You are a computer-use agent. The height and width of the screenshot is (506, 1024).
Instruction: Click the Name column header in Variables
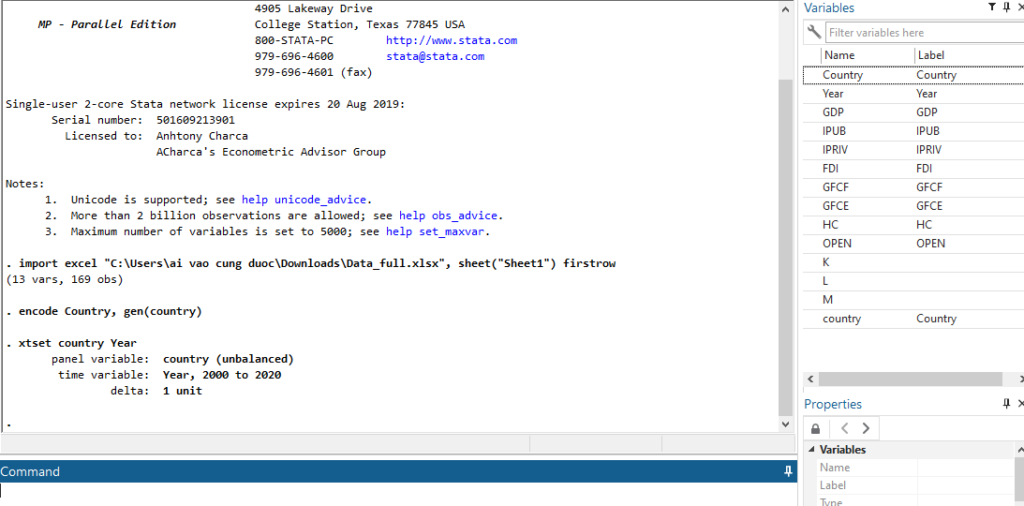pos(840,55)
